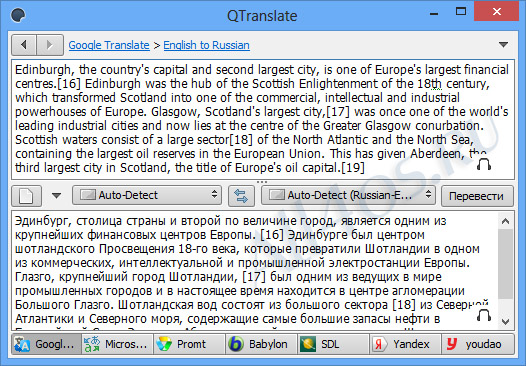
Task: Select the Google translation service tab
Action: (x=46, y=344)
